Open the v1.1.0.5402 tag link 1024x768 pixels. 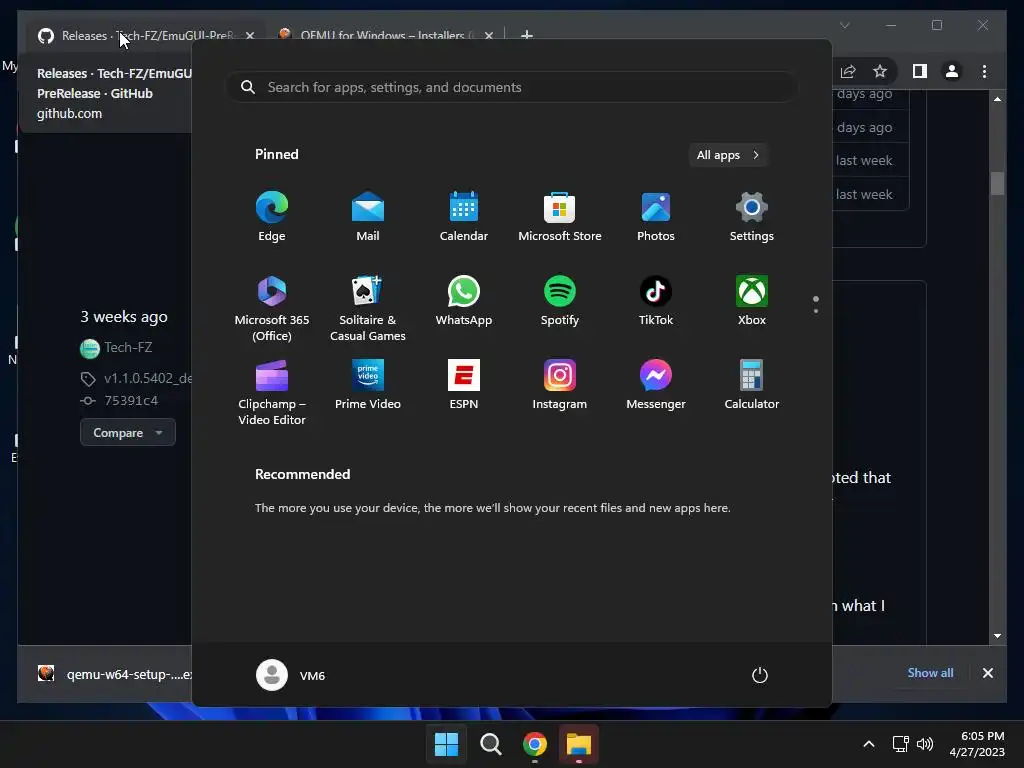[148, 378]
